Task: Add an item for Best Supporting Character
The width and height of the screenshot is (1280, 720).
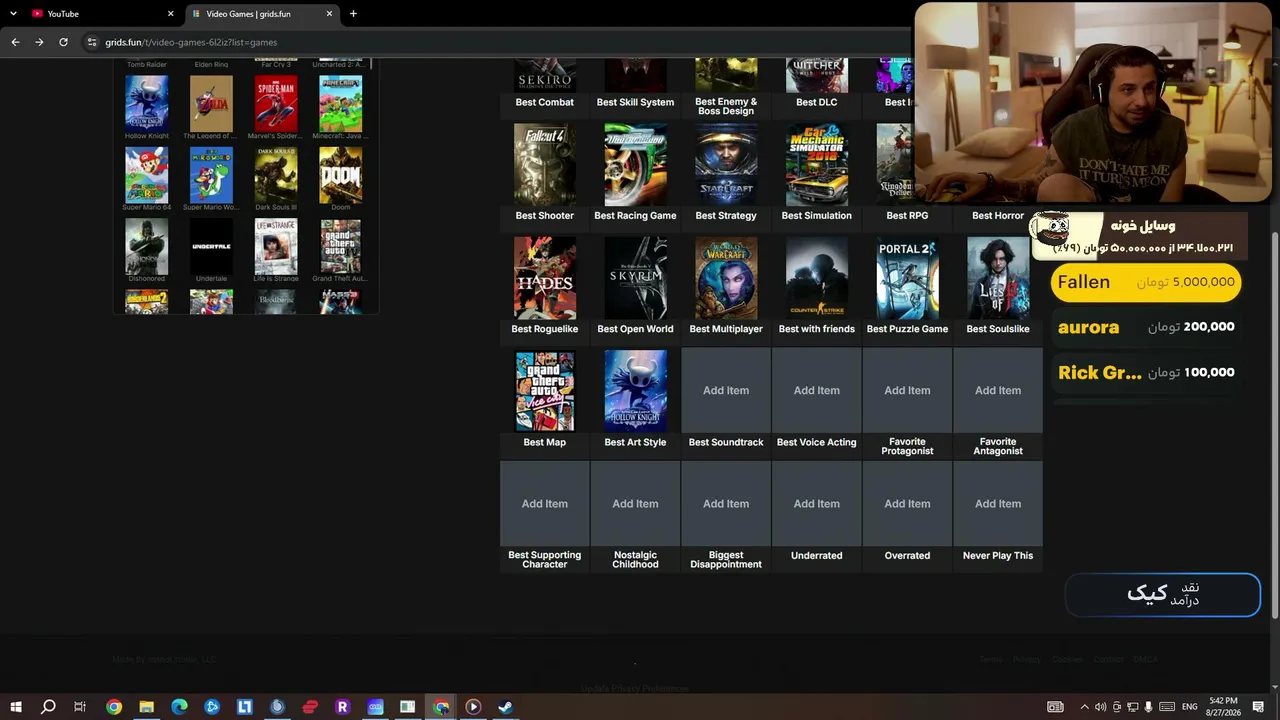Action: [545, 504]
